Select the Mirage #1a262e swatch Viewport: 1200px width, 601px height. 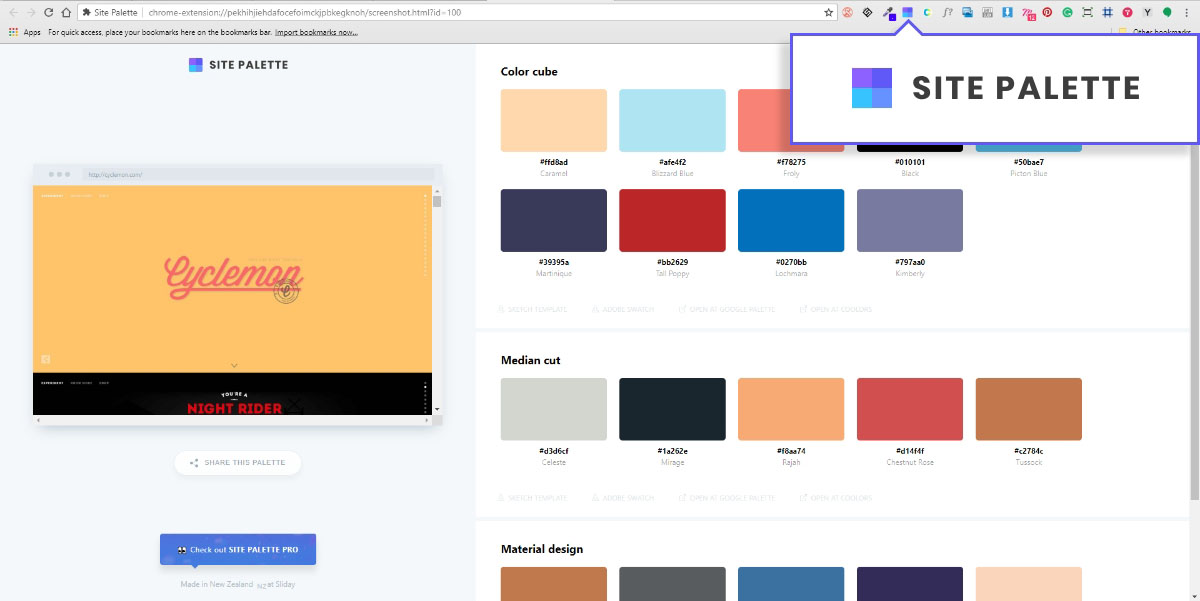pos(672,409)
